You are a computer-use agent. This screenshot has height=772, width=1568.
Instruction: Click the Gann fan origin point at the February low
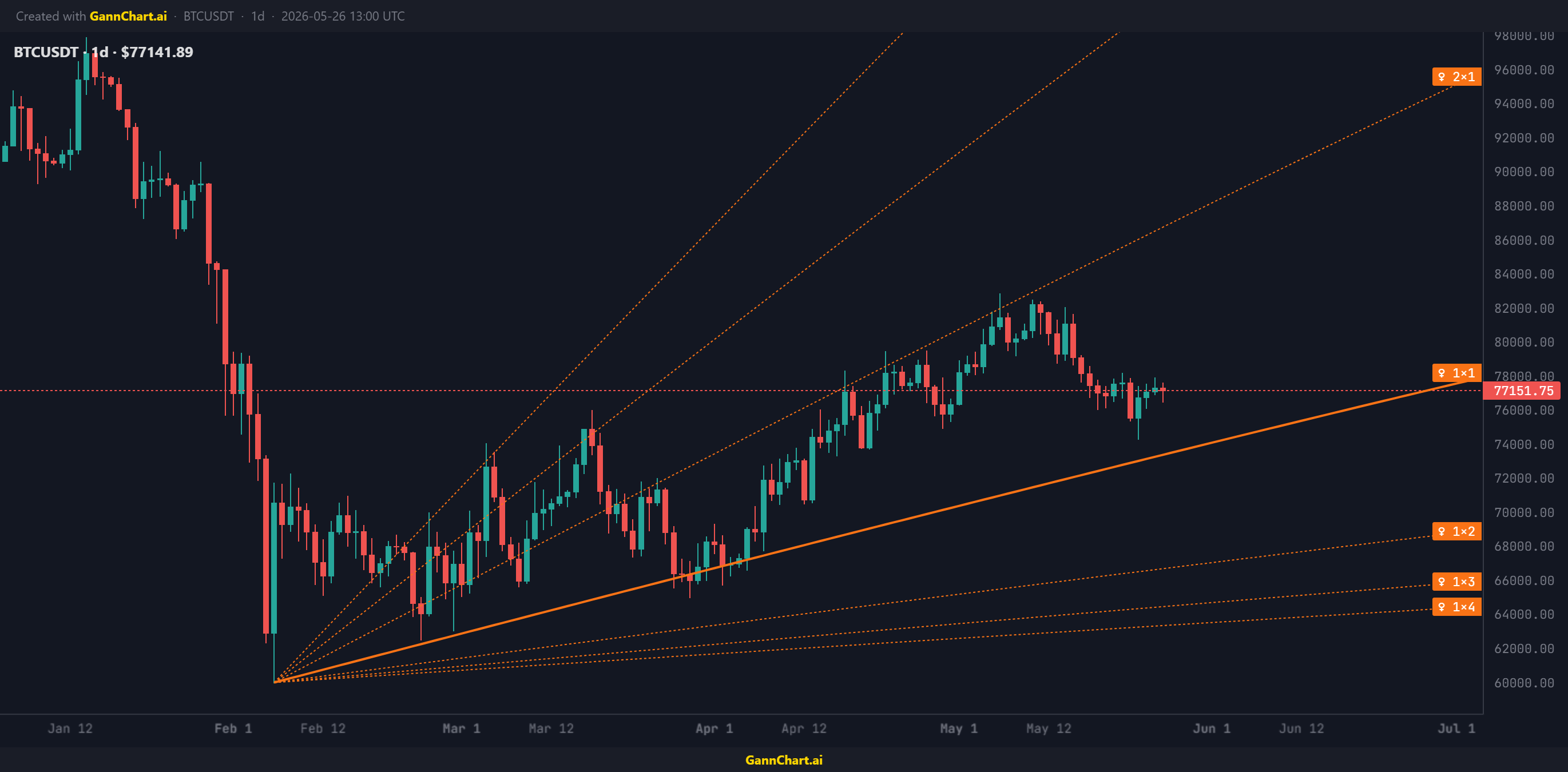click(x=275, y=682)
